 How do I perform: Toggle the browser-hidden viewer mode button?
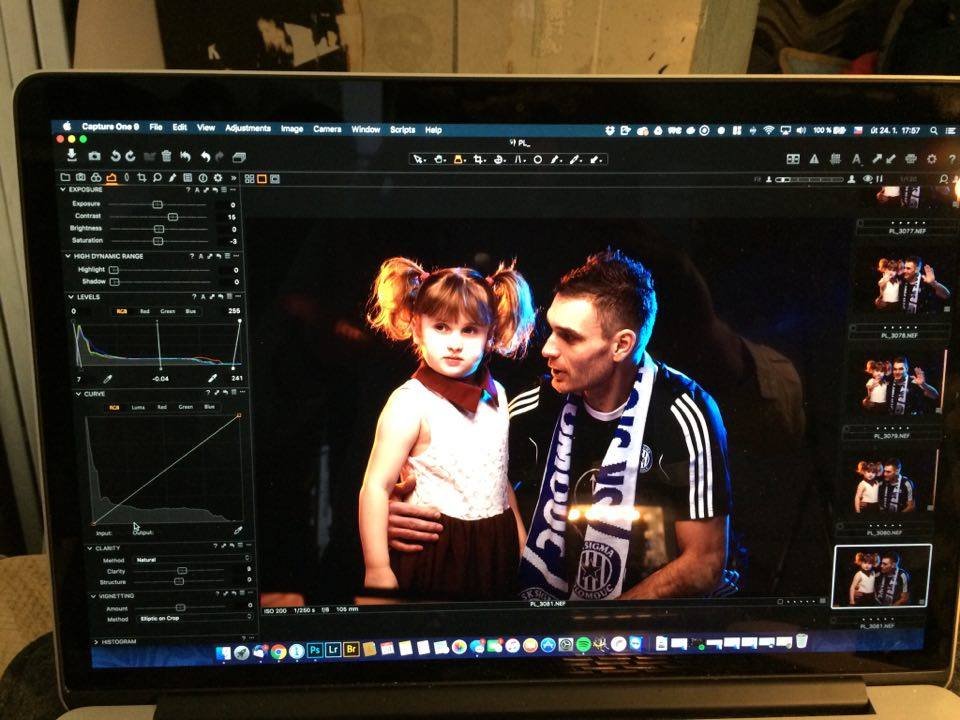275,179
